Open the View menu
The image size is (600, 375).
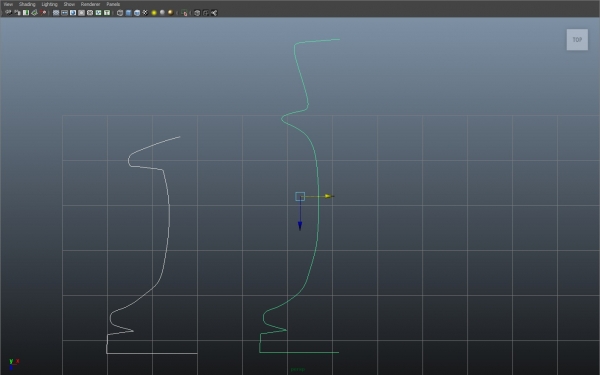8,4
